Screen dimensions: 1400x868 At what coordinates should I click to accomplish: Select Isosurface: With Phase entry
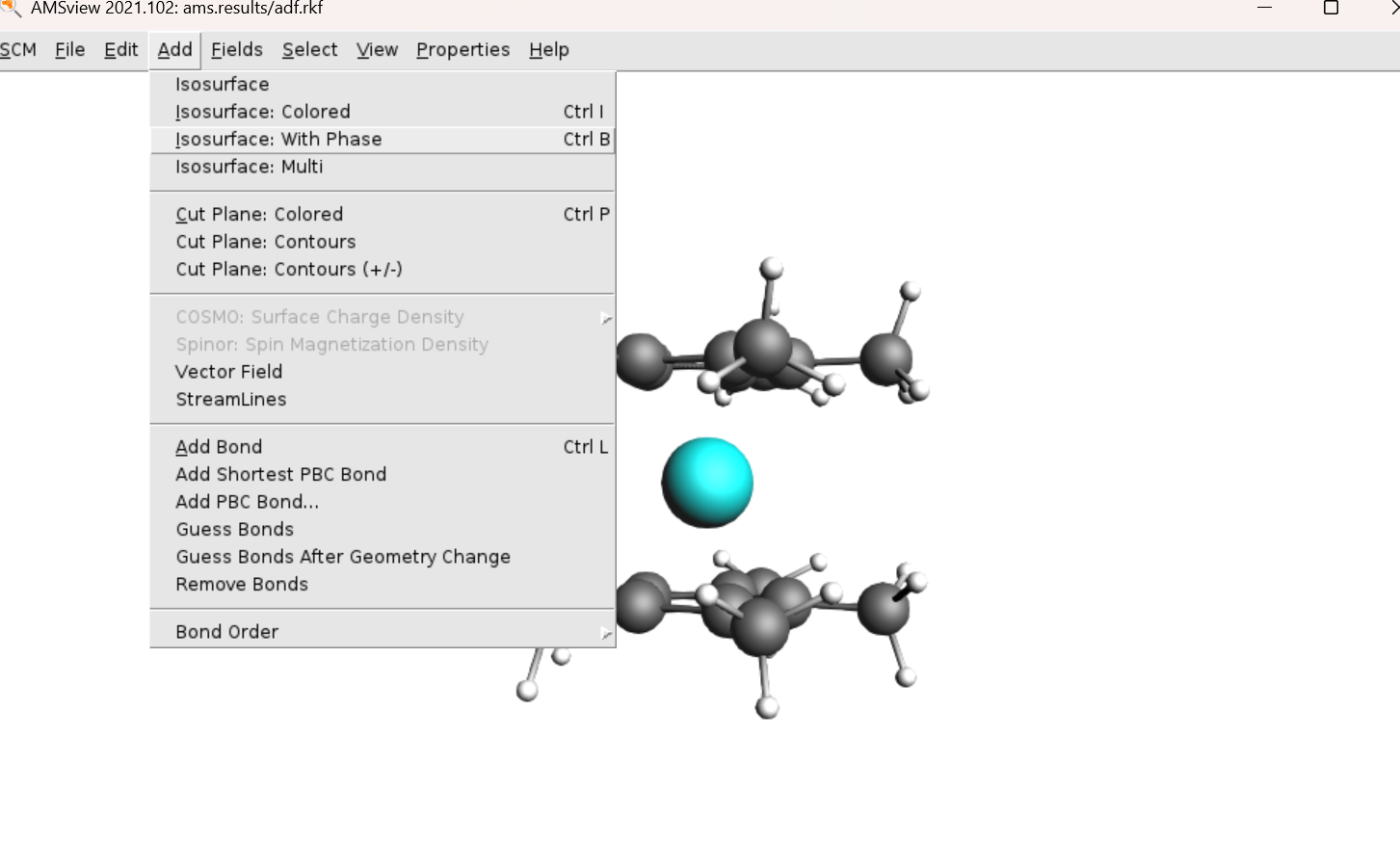pos(383,140)
